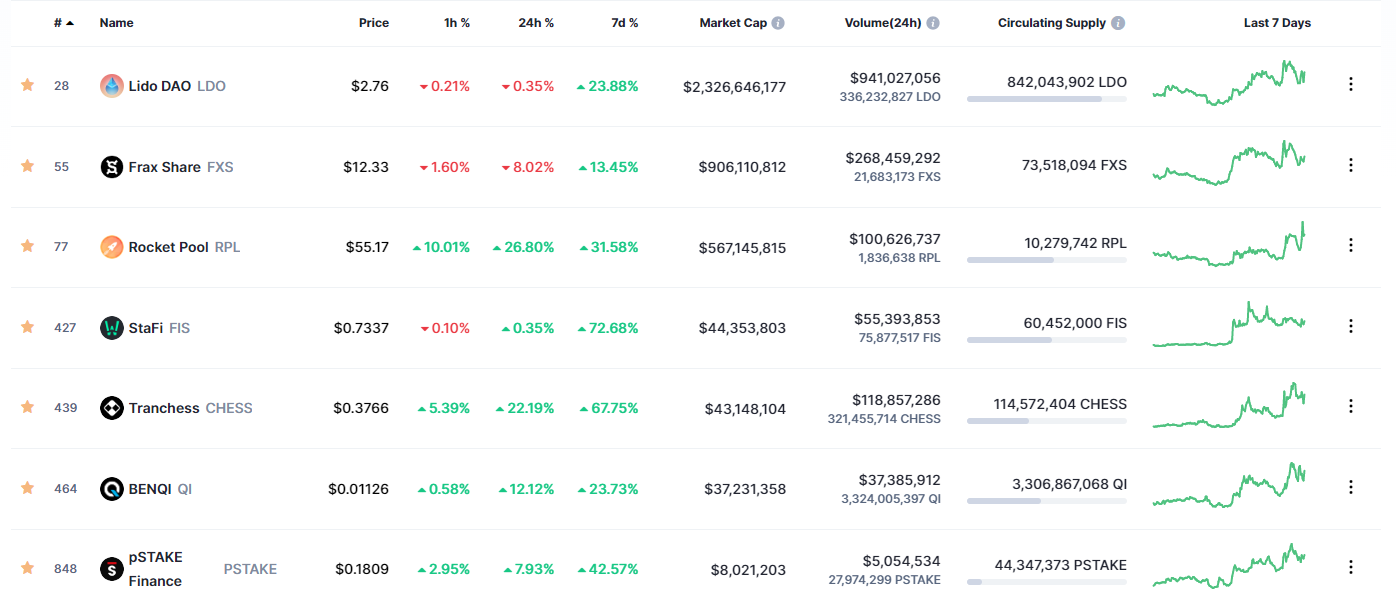View BENQI 7-day sparkline chart
Image resolution: width=1396 pixels, height=607 pixels.
point(1229,485)
